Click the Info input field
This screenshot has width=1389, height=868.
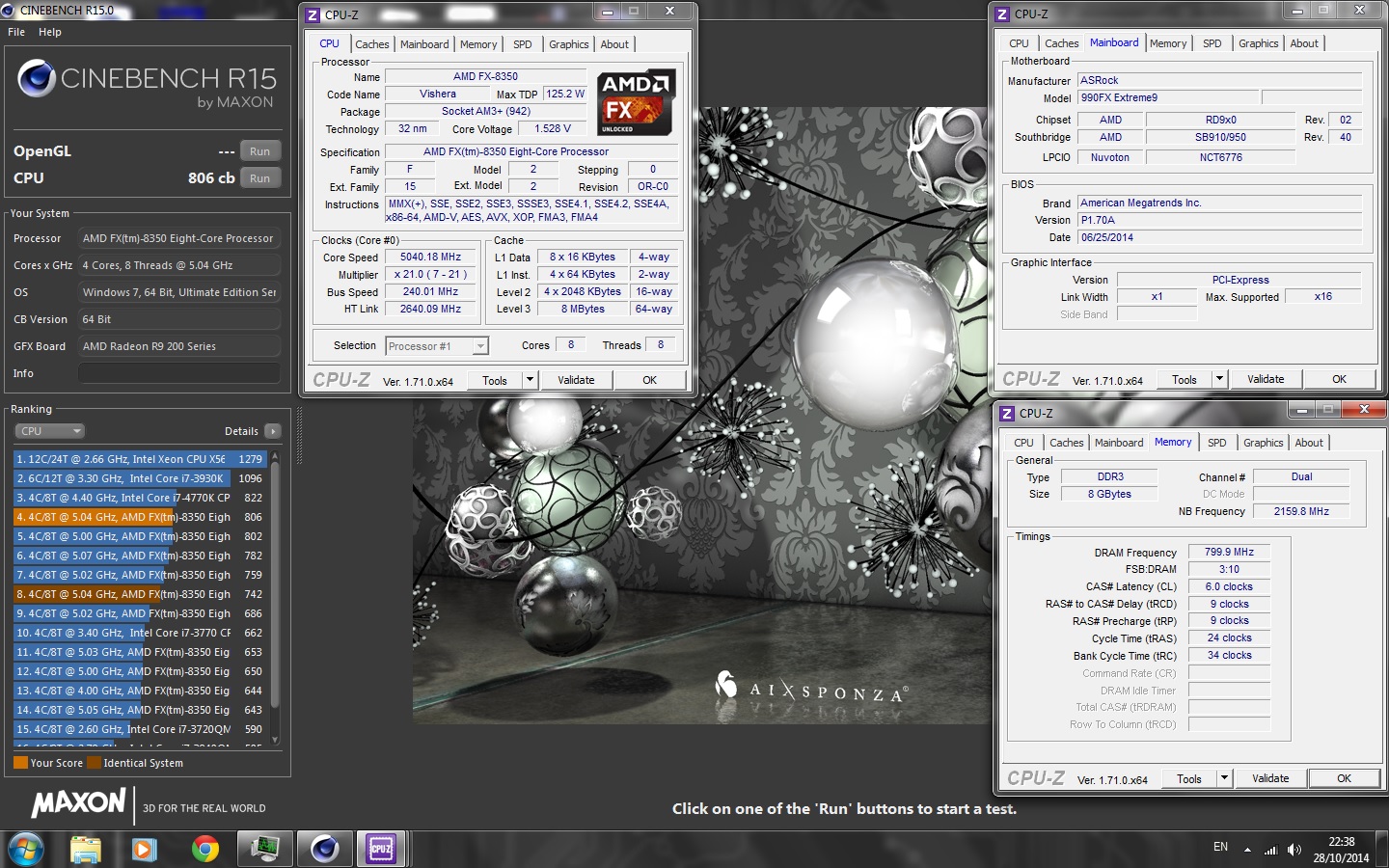[x=179, y=373]
